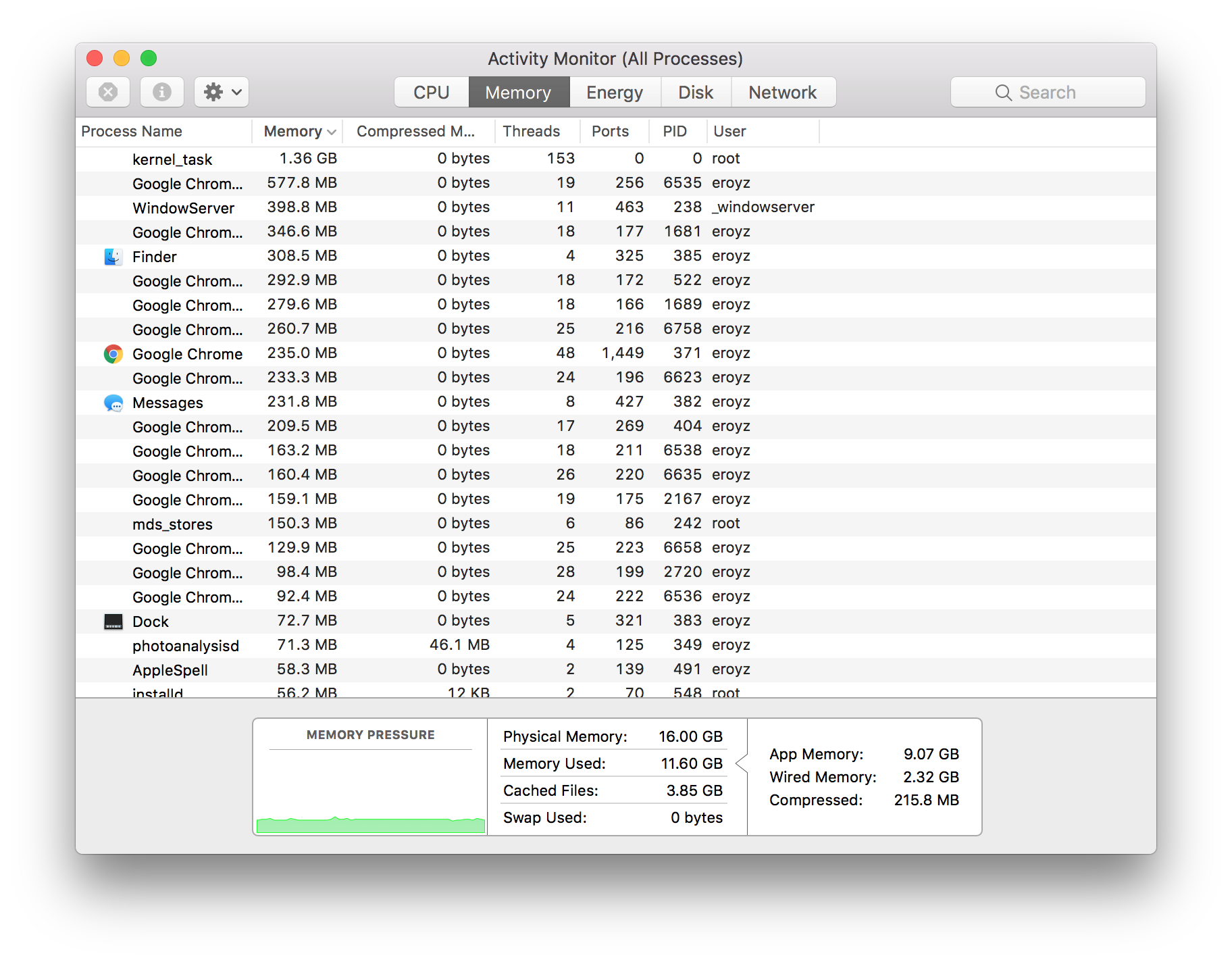The width and height of the screenshot is (1232, 962).
Task: Click the 46.1 MB compressed memory value
Action: [459, 644]
